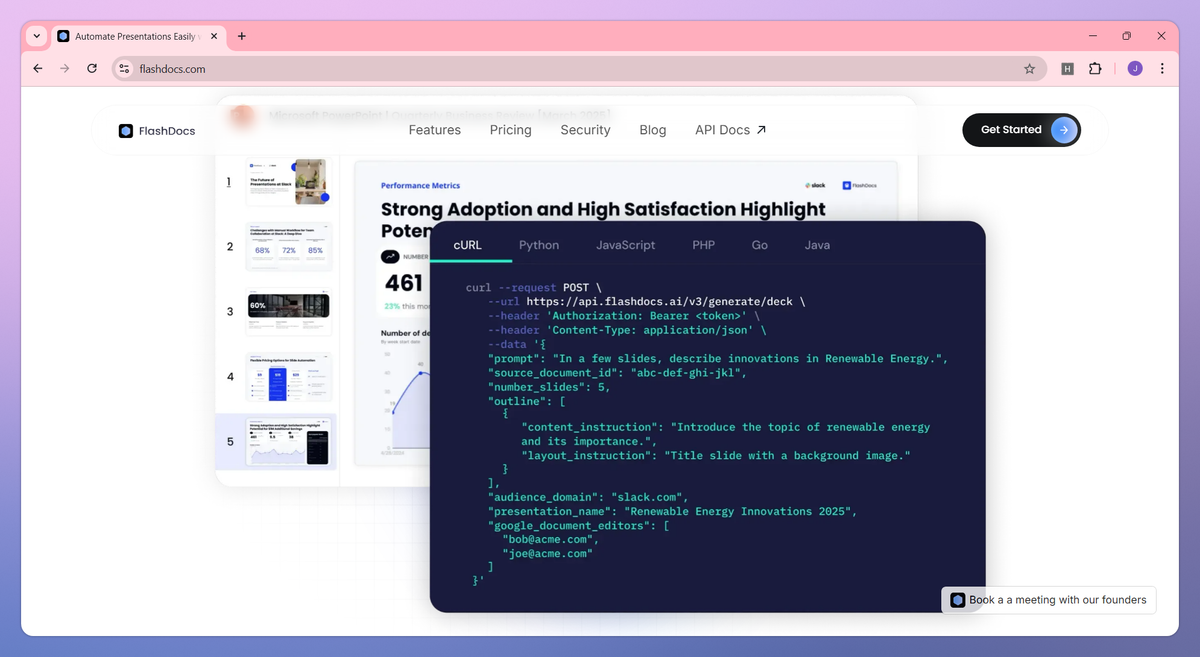Screen dimensions: 1200x657
Task: Click the "number_slides": 5 code line
Action: click(x=548, y=386)
